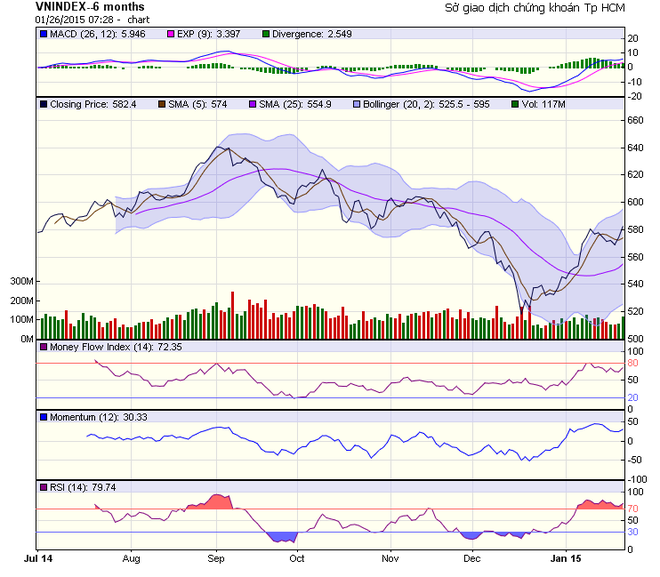This screenshot has width=660, height=577.
Task: Select the Closing Price legend marker
Action: (43, 103)
